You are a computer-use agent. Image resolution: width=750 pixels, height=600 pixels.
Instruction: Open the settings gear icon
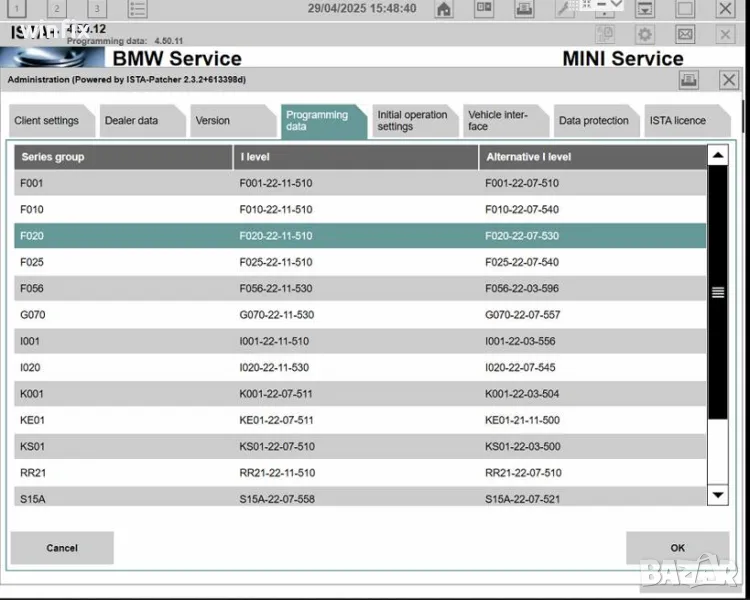[645, 34]
